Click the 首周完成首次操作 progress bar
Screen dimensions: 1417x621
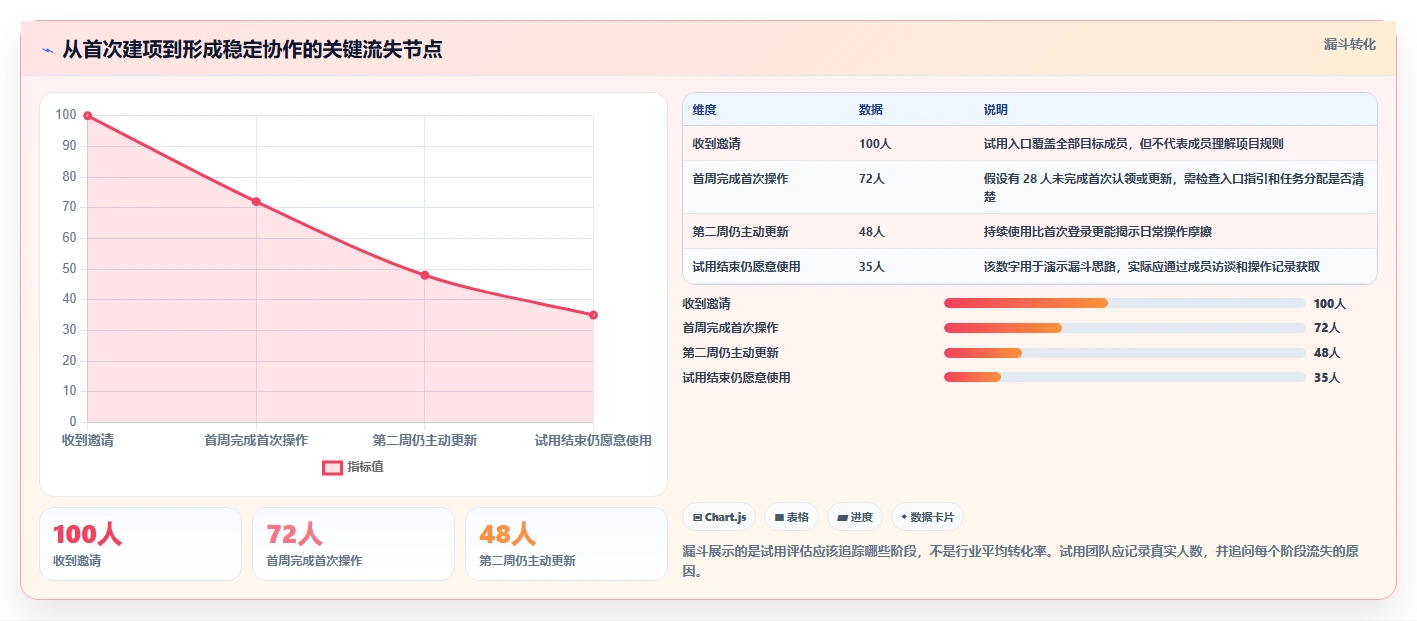coord(1124,328)
